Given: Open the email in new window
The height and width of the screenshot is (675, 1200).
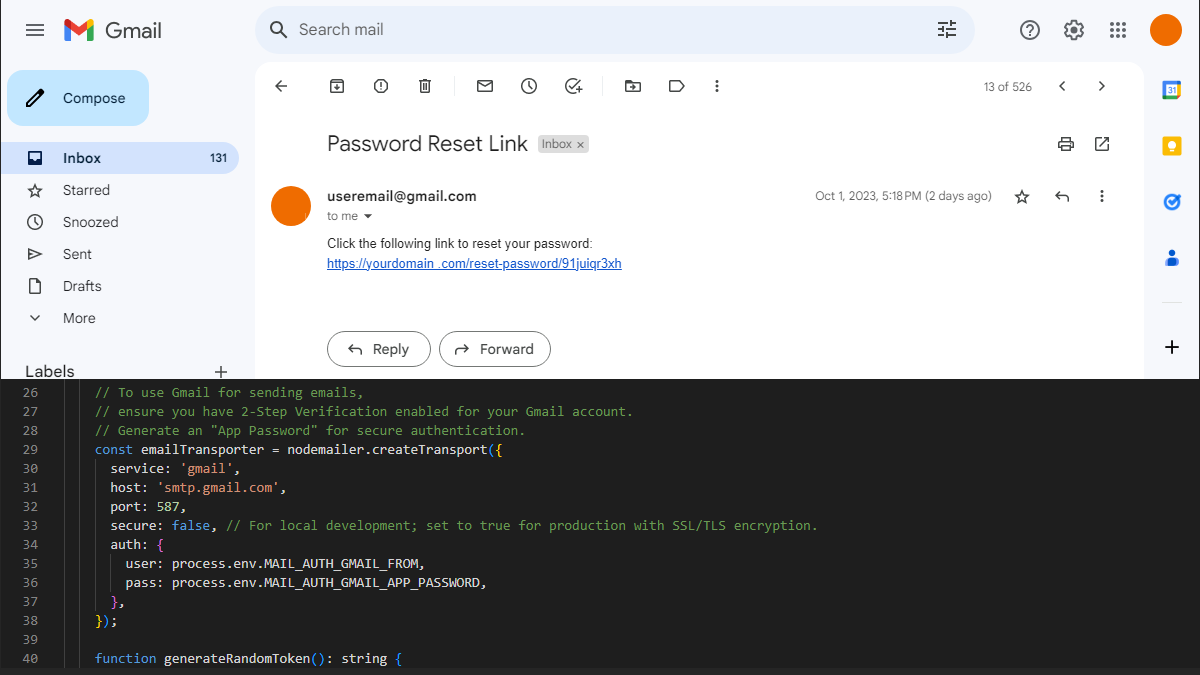Looking at the screenshot, I should click(1102, 144).
